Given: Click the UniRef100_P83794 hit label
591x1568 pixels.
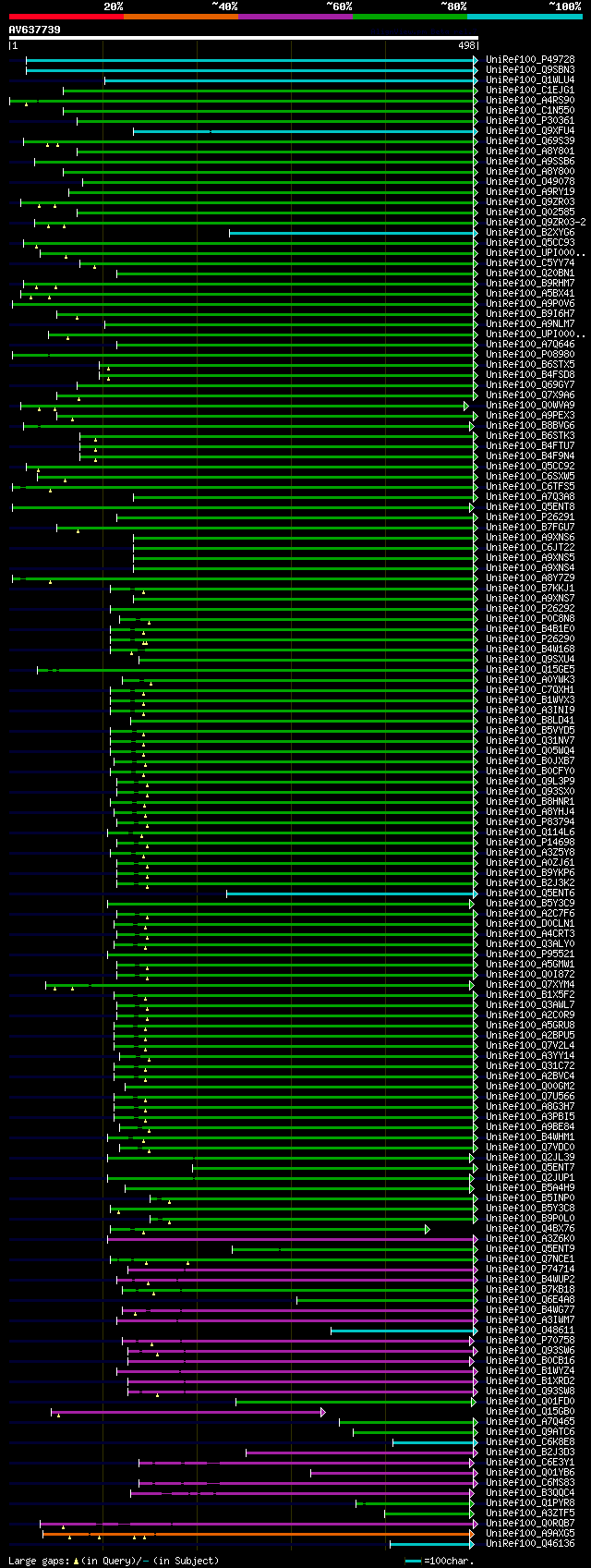Looking at the screenshot, I should point(530,821).
